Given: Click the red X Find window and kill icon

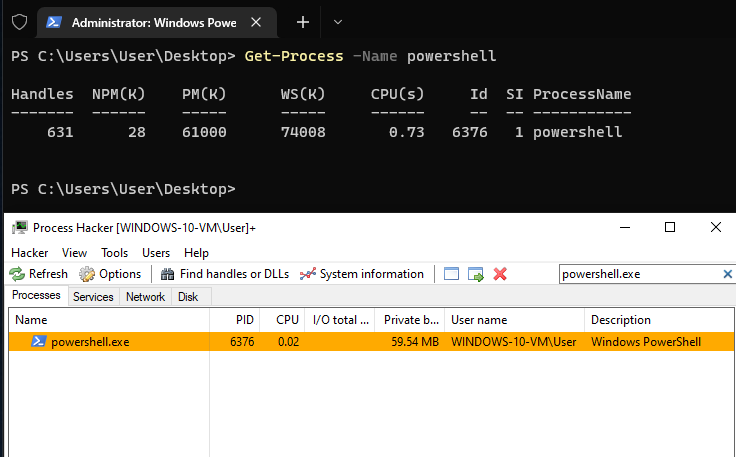Looking at the screenshot, I should click(x=500, y=274).
